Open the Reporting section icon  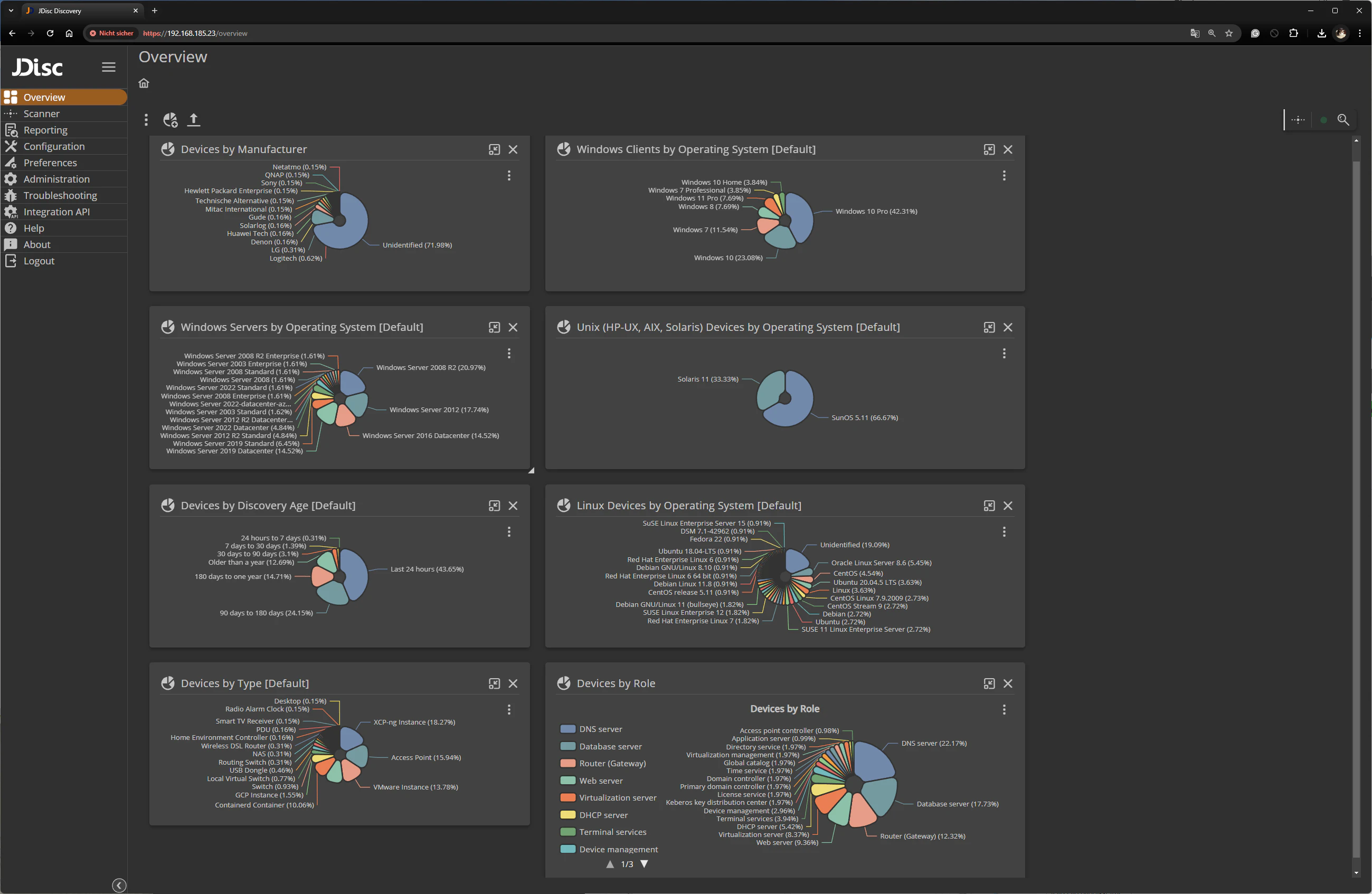(x=12, y=130)
